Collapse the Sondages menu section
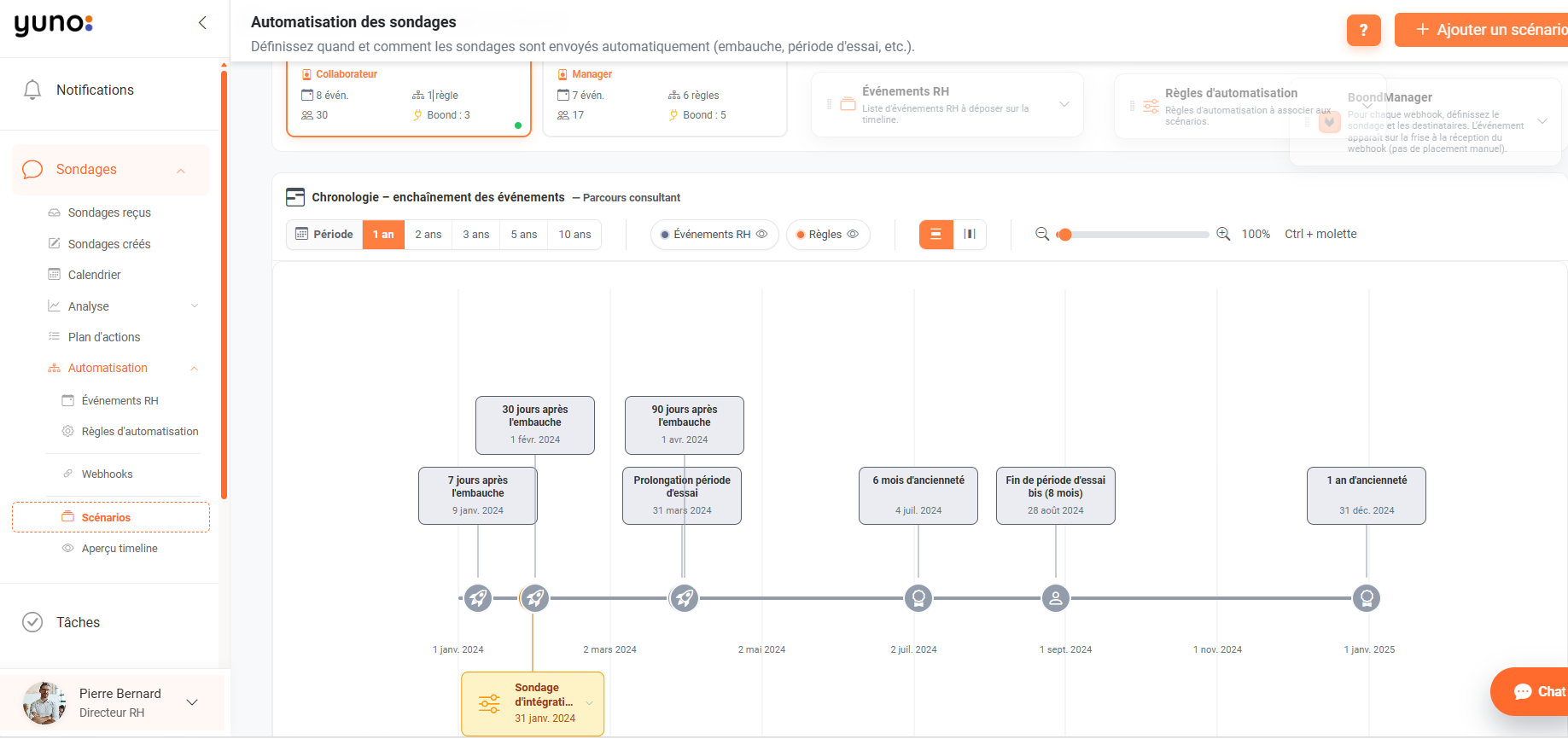 pos(181,171)
